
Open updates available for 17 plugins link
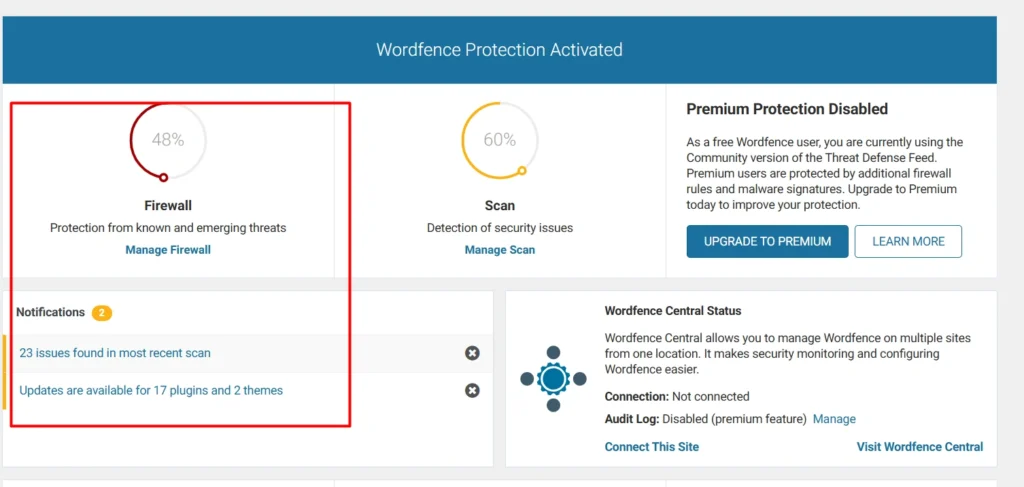point(151,390)
